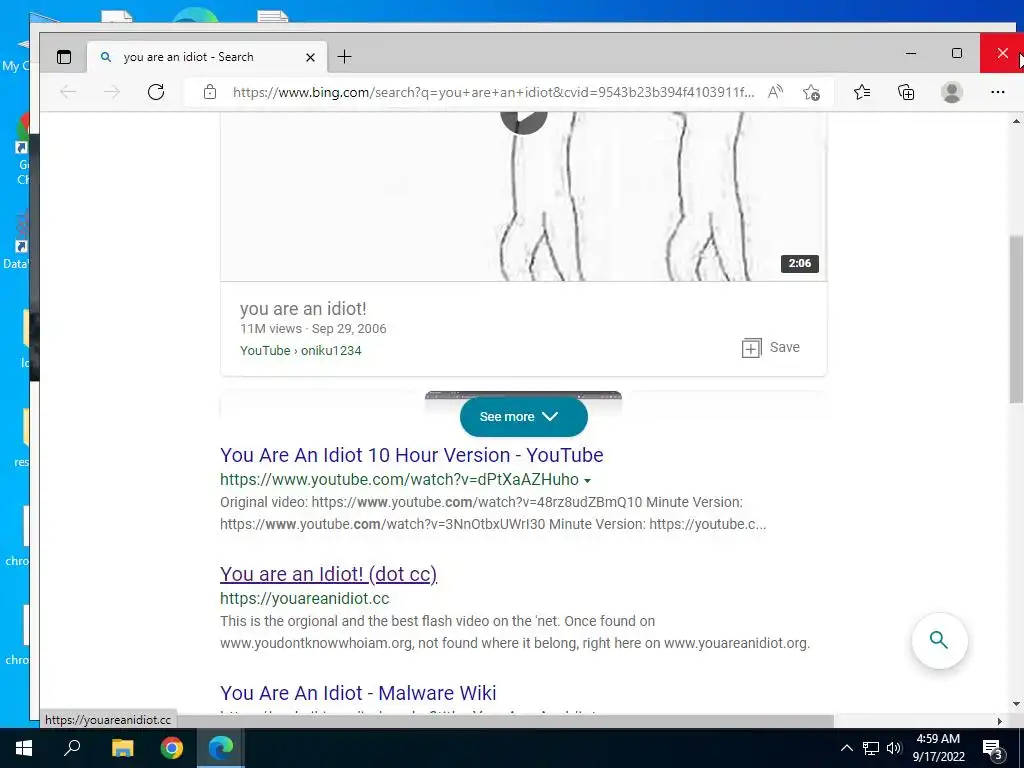Open the tab actions menu icon
The width and height of the screenshot is (1024, 768).
64,57
